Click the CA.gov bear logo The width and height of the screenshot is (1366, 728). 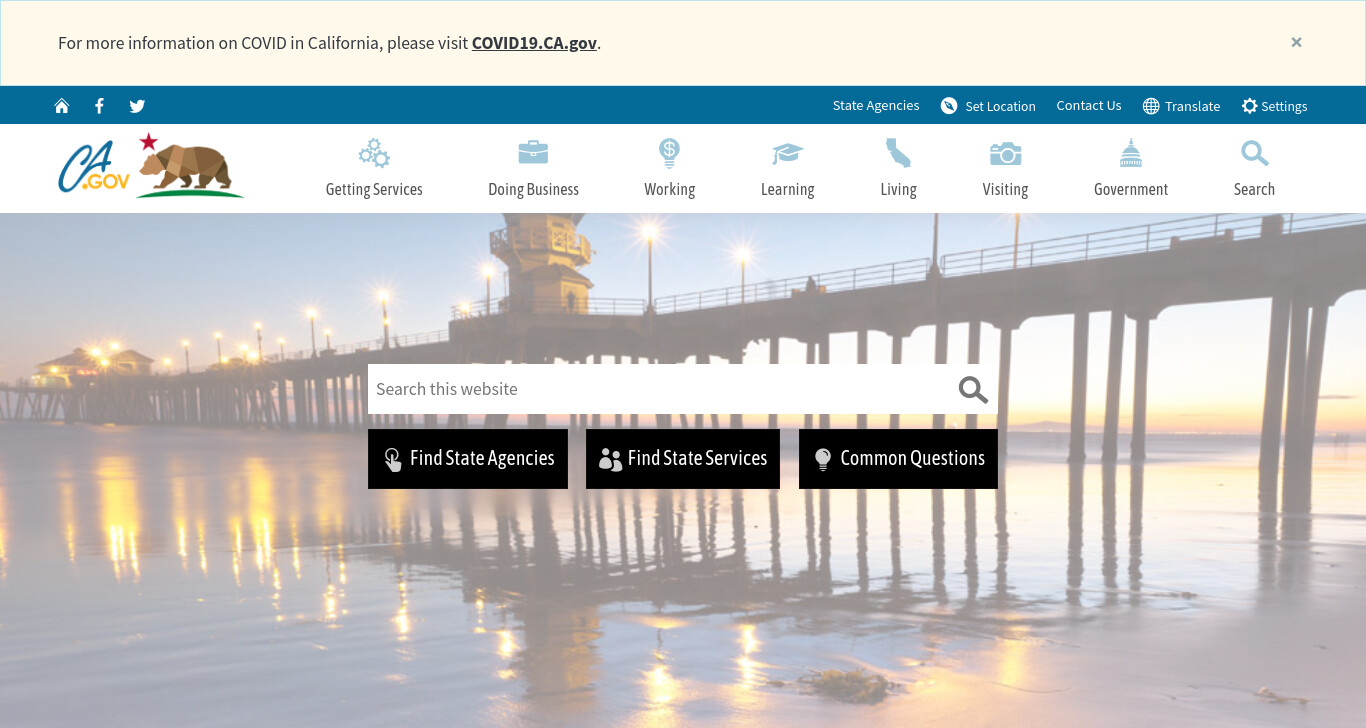pos(150,166)
